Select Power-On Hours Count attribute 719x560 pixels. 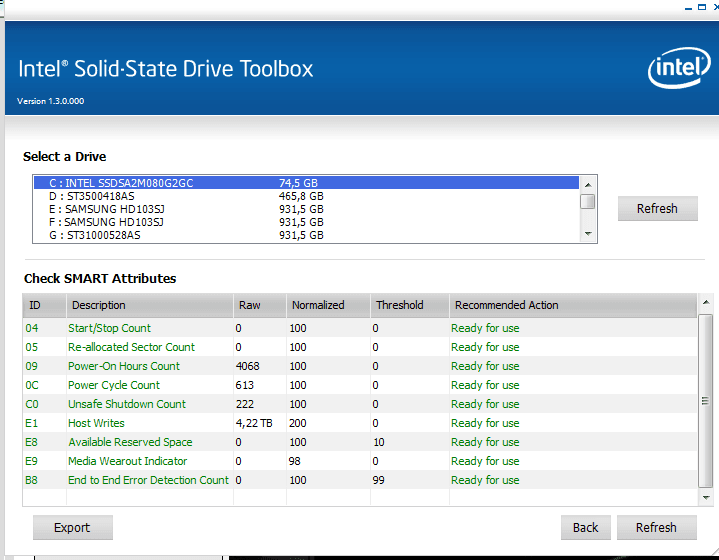tap(360, 366)
